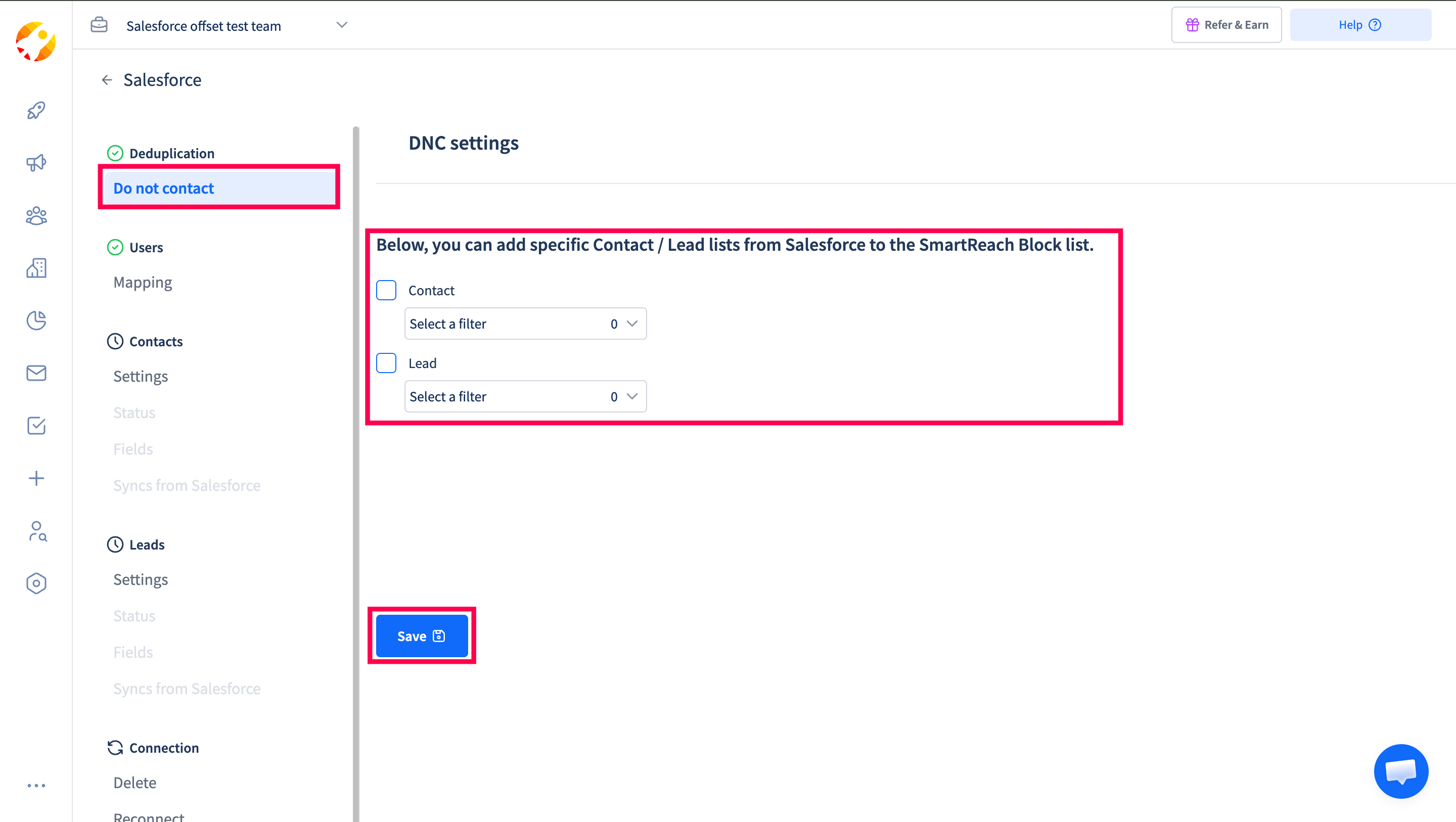Open the megaphone campaigns icon
Screen dimensions: 1456x822
click(x=36, y=163)
